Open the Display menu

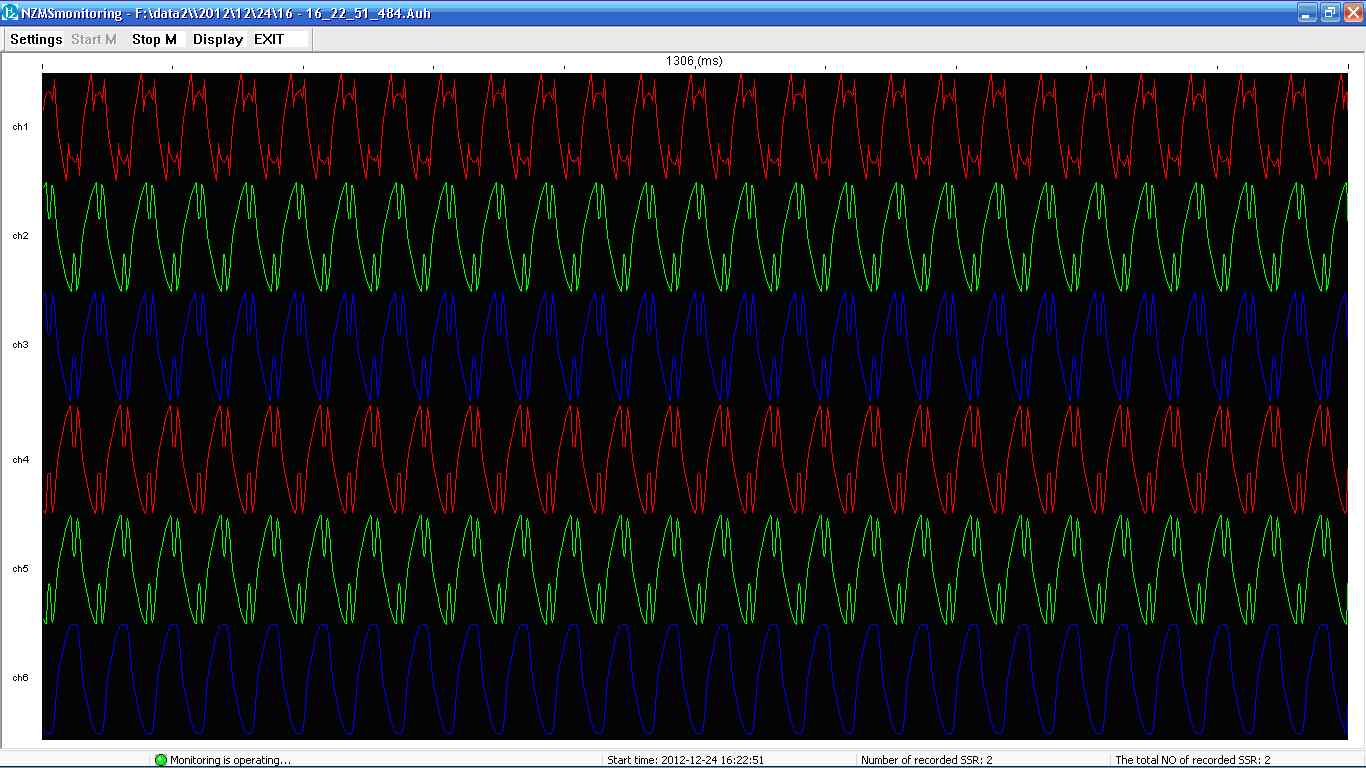pos(218,39)
